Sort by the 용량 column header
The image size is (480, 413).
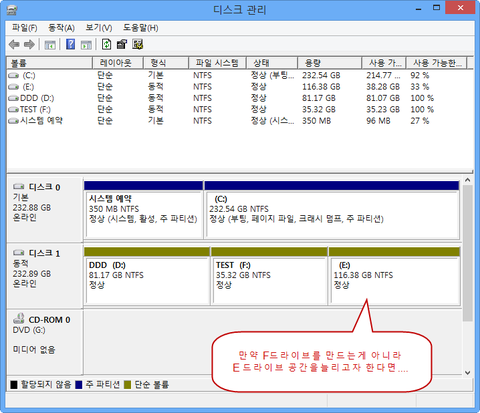(329, 63)
